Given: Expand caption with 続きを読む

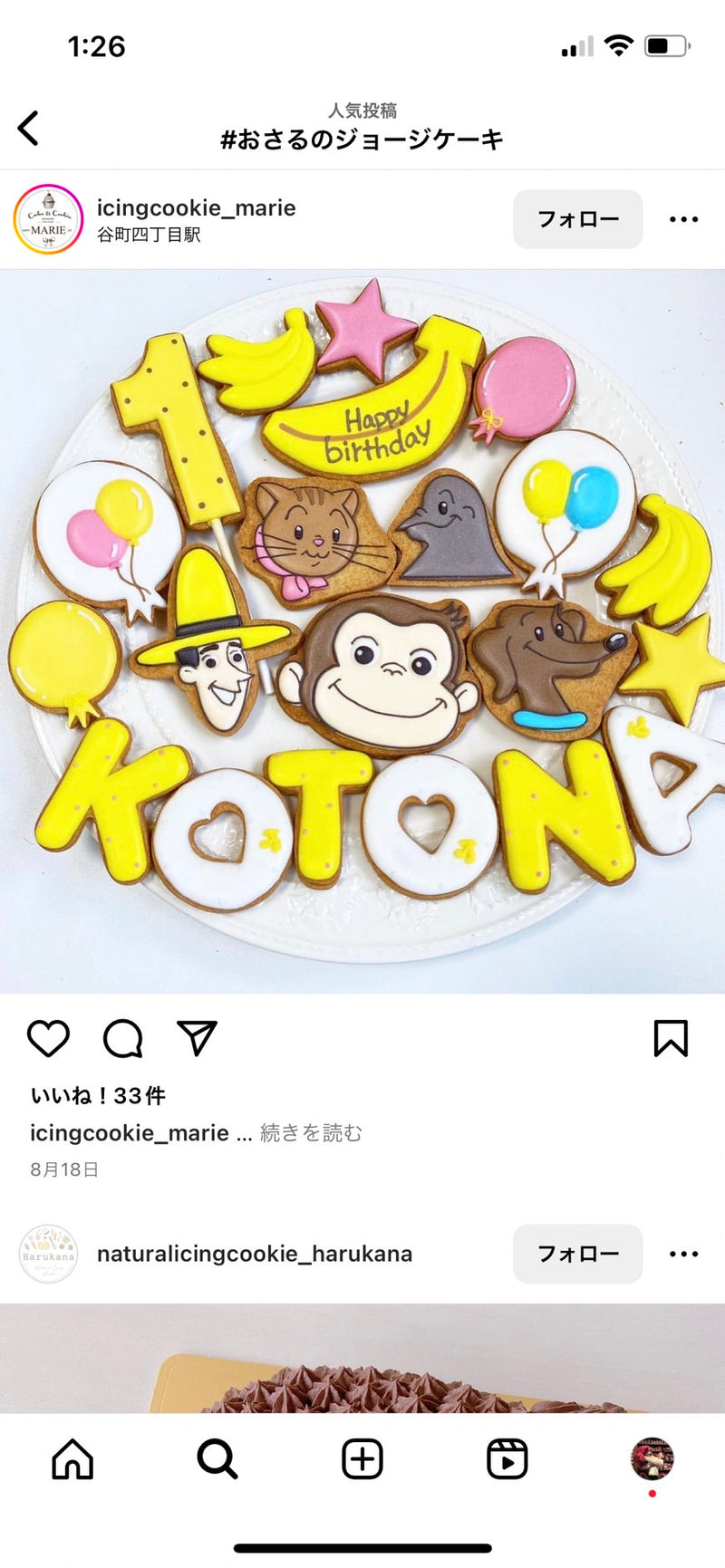Looking at the screenshot, I should click(x=311, y=1133).
